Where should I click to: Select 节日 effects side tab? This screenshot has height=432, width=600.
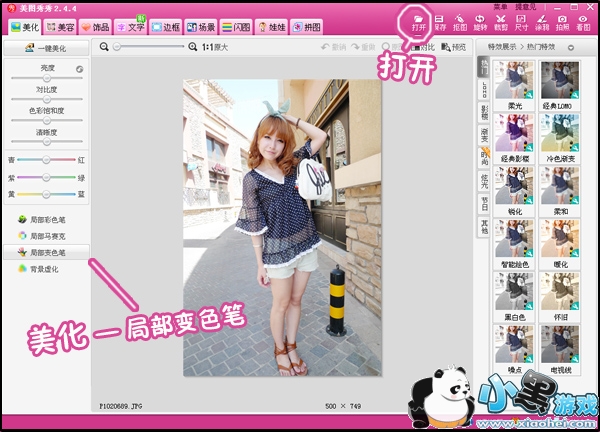(484, 204)
